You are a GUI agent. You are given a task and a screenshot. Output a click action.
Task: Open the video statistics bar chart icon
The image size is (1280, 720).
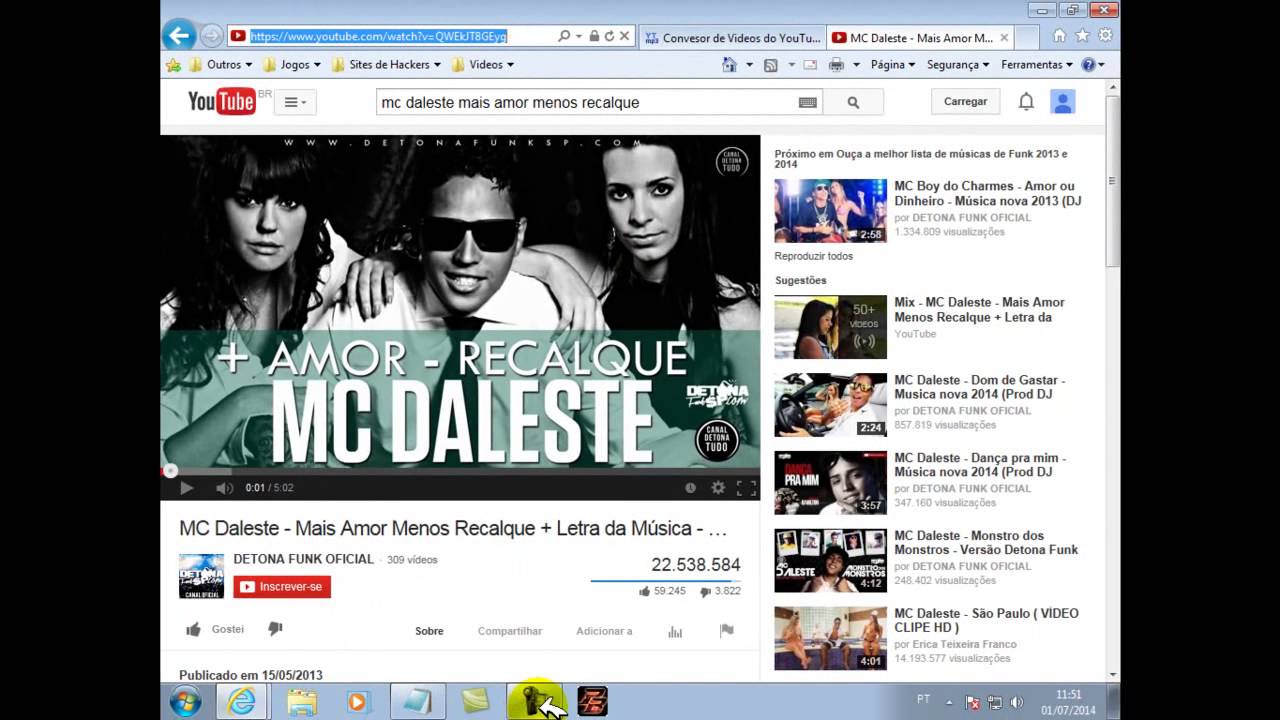pyautogui.click(x=675, y=631)
